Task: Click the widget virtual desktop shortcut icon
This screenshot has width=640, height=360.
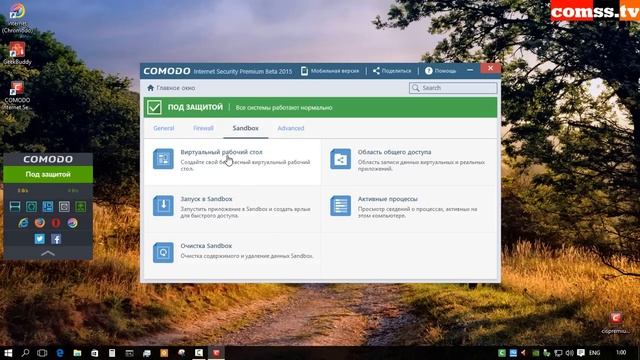Action: [x=48, y=207]
